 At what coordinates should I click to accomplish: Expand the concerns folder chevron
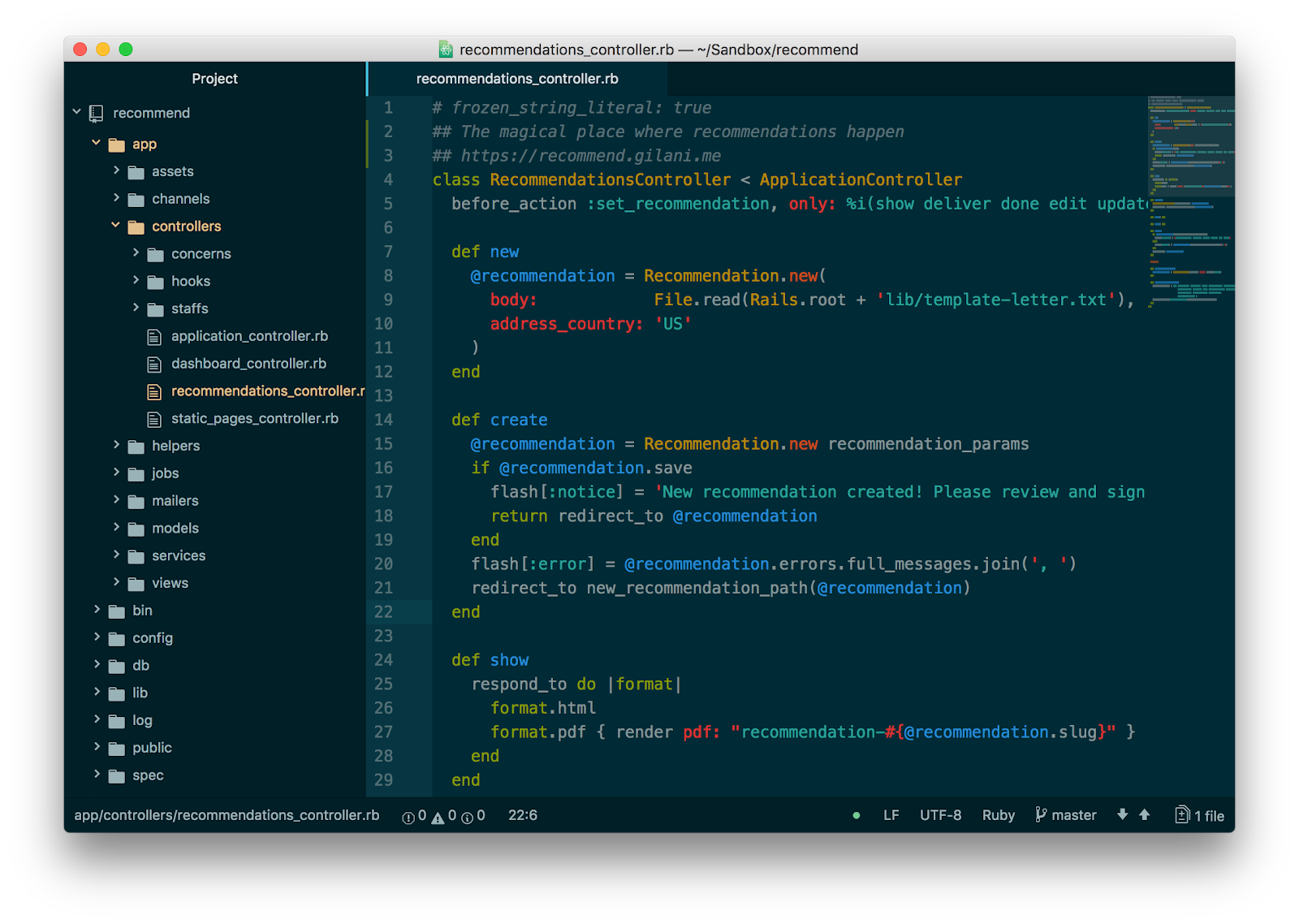click(x=136, y=253)
